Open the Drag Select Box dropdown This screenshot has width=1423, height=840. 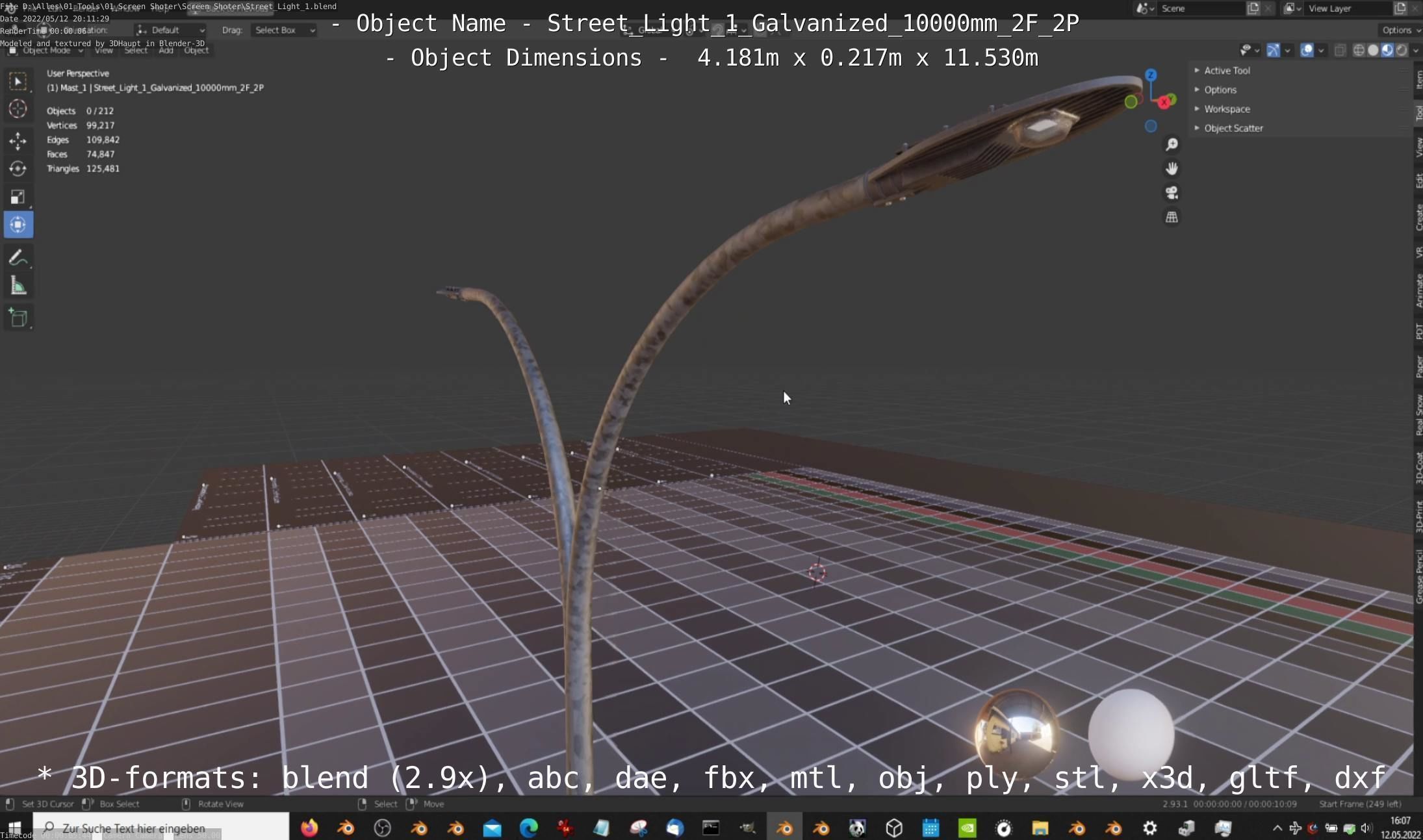(x=284, y=30)
